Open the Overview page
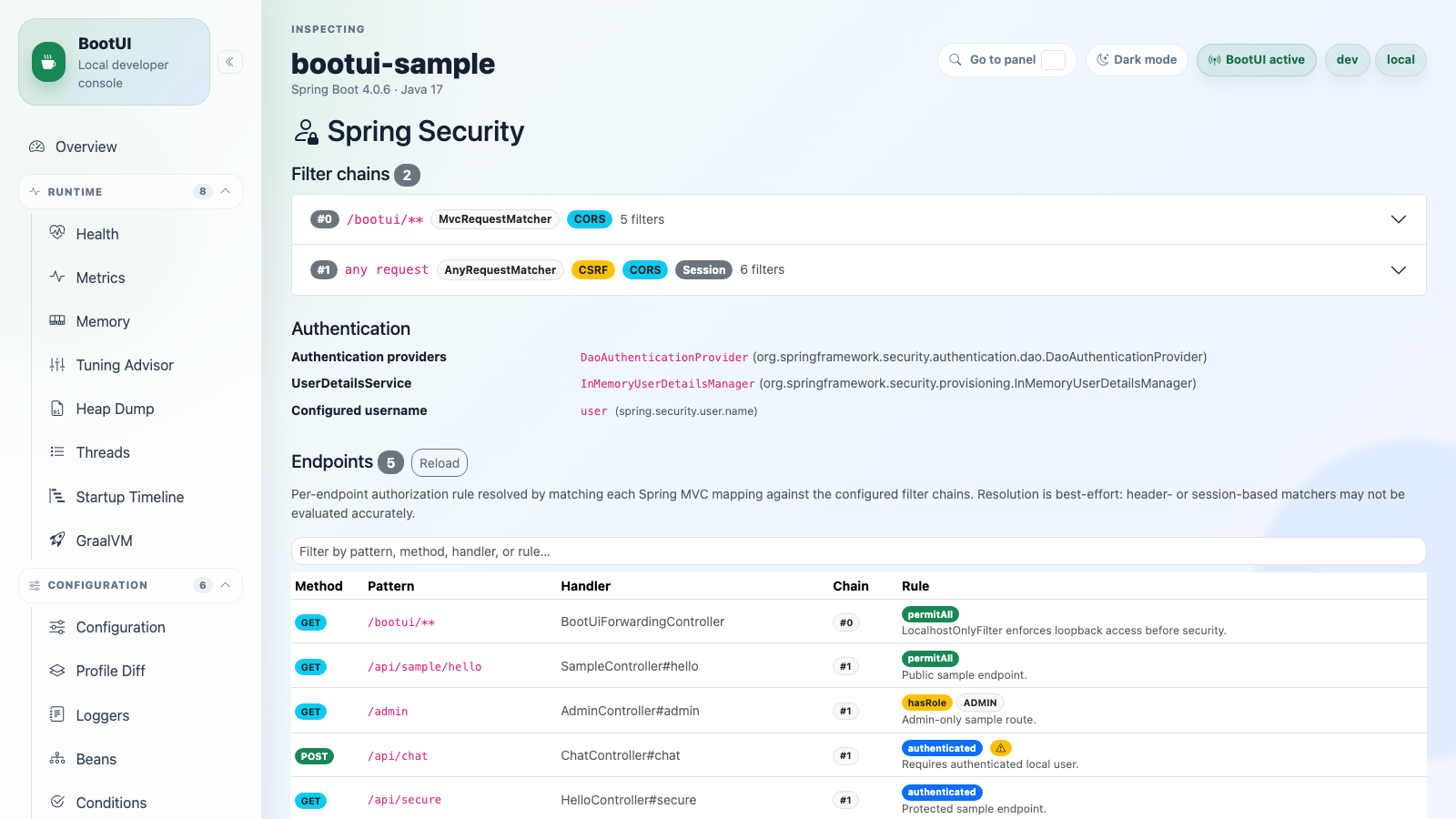Viewport: 1456px width, 819px height. 86,147
